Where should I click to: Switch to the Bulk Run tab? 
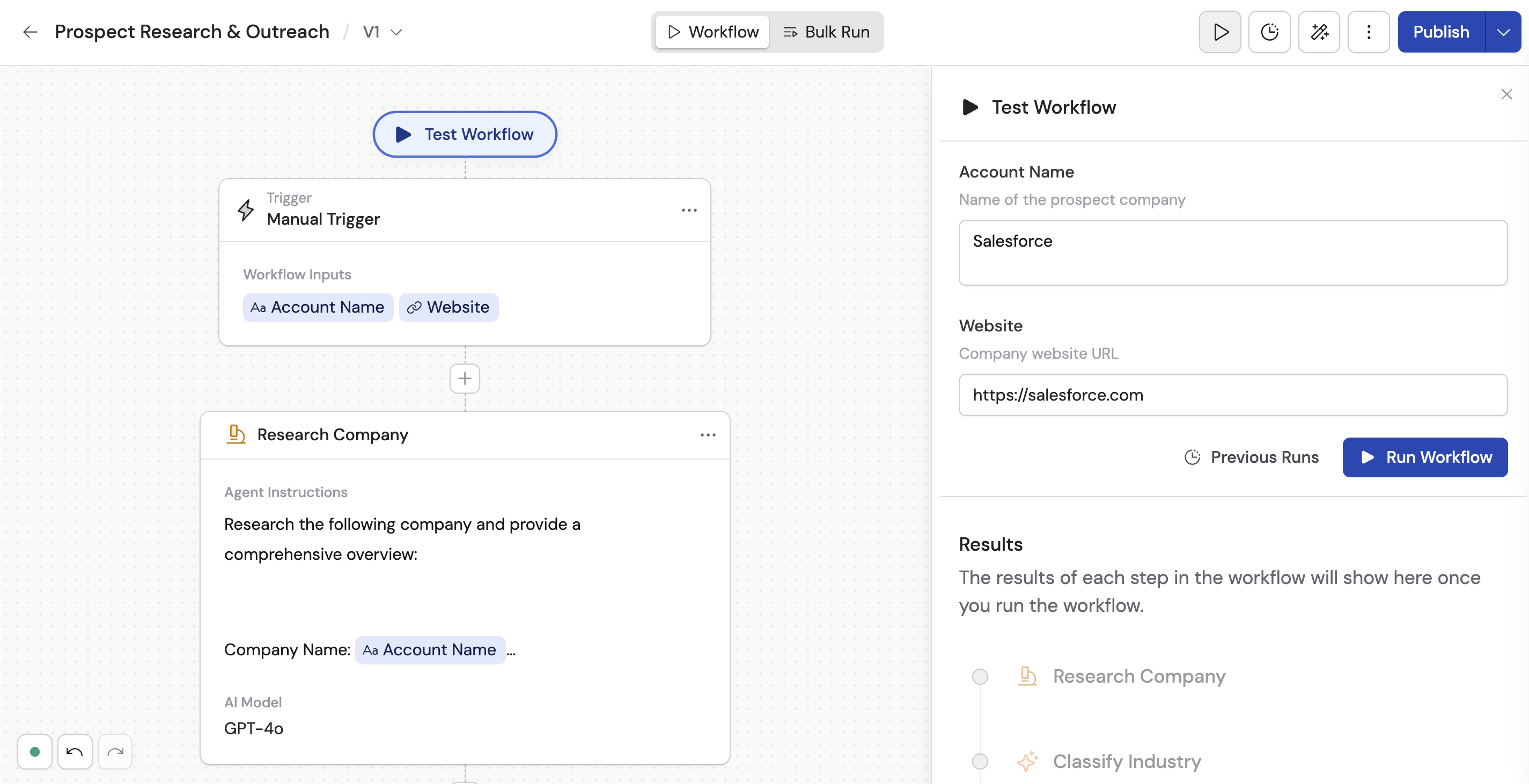coord(826,32)
